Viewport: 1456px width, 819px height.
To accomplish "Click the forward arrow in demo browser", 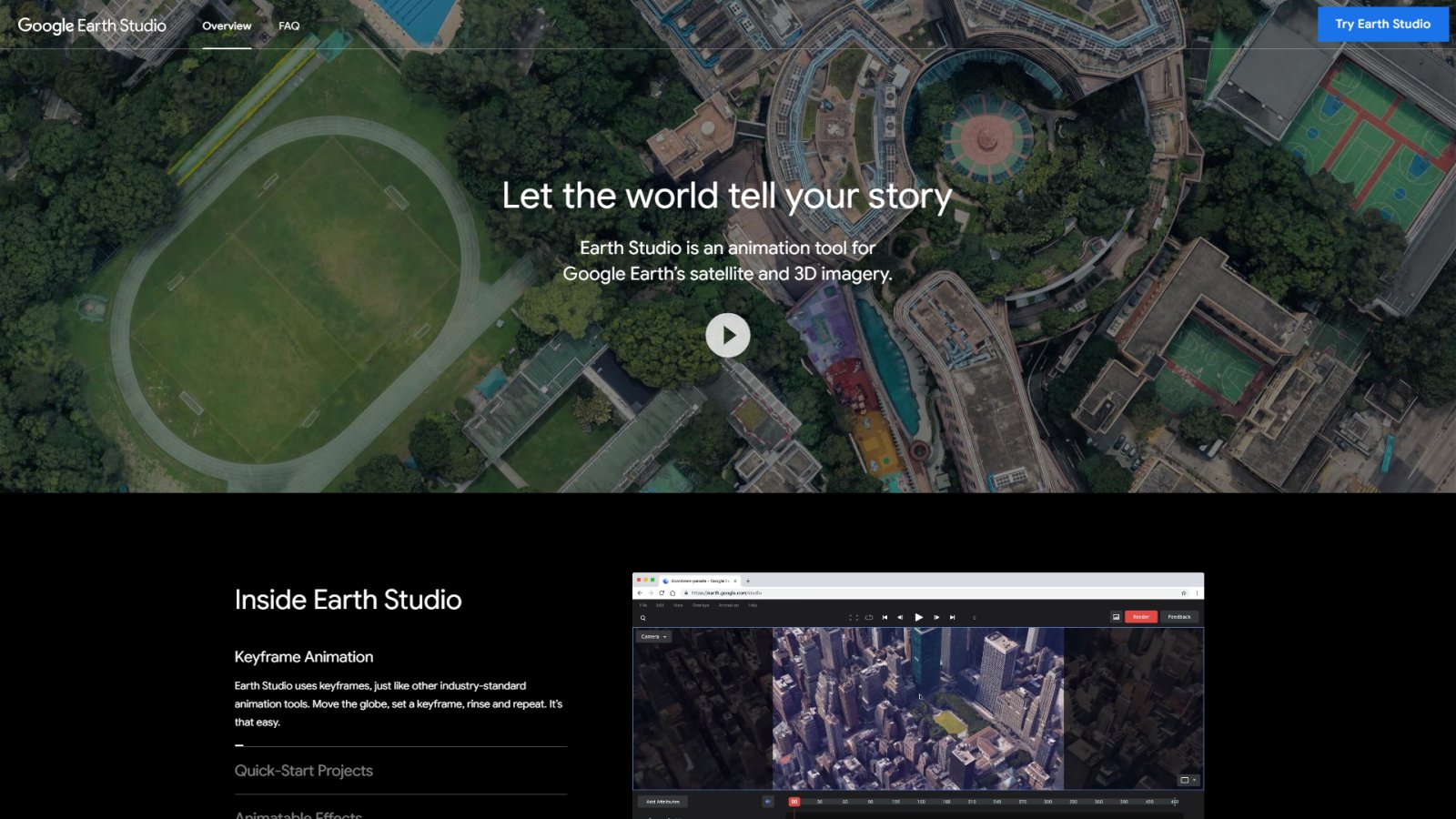I will click(651, 592).
